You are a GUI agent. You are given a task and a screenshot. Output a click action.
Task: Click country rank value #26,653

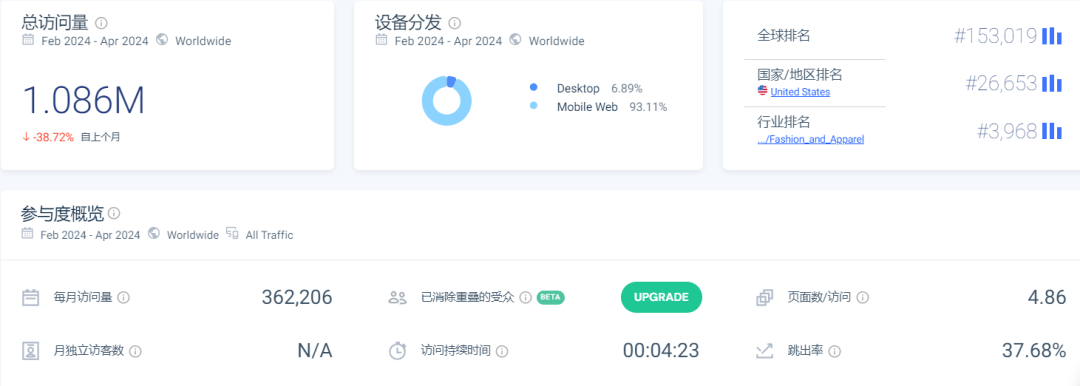point(1001,83)
